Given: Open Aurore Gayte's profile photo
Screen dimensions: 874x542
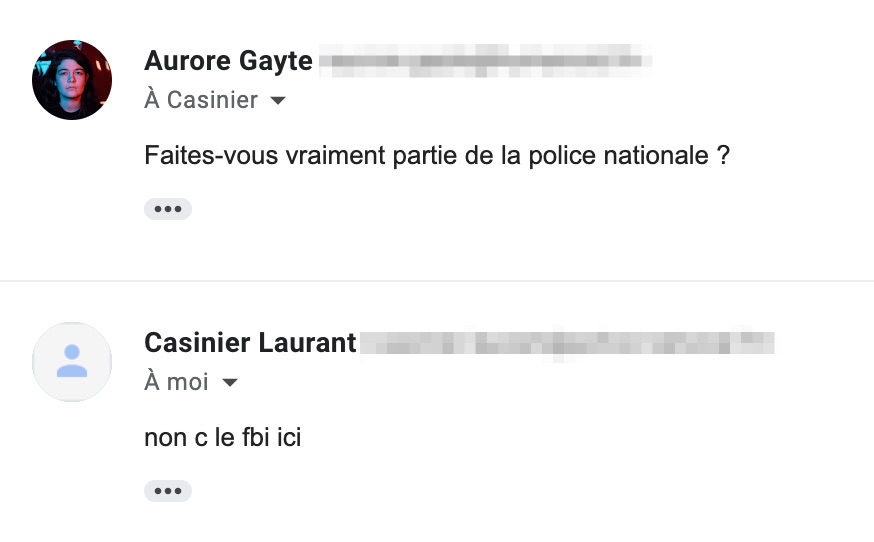Looking at the screenshot, I should [x=72, y=80].
